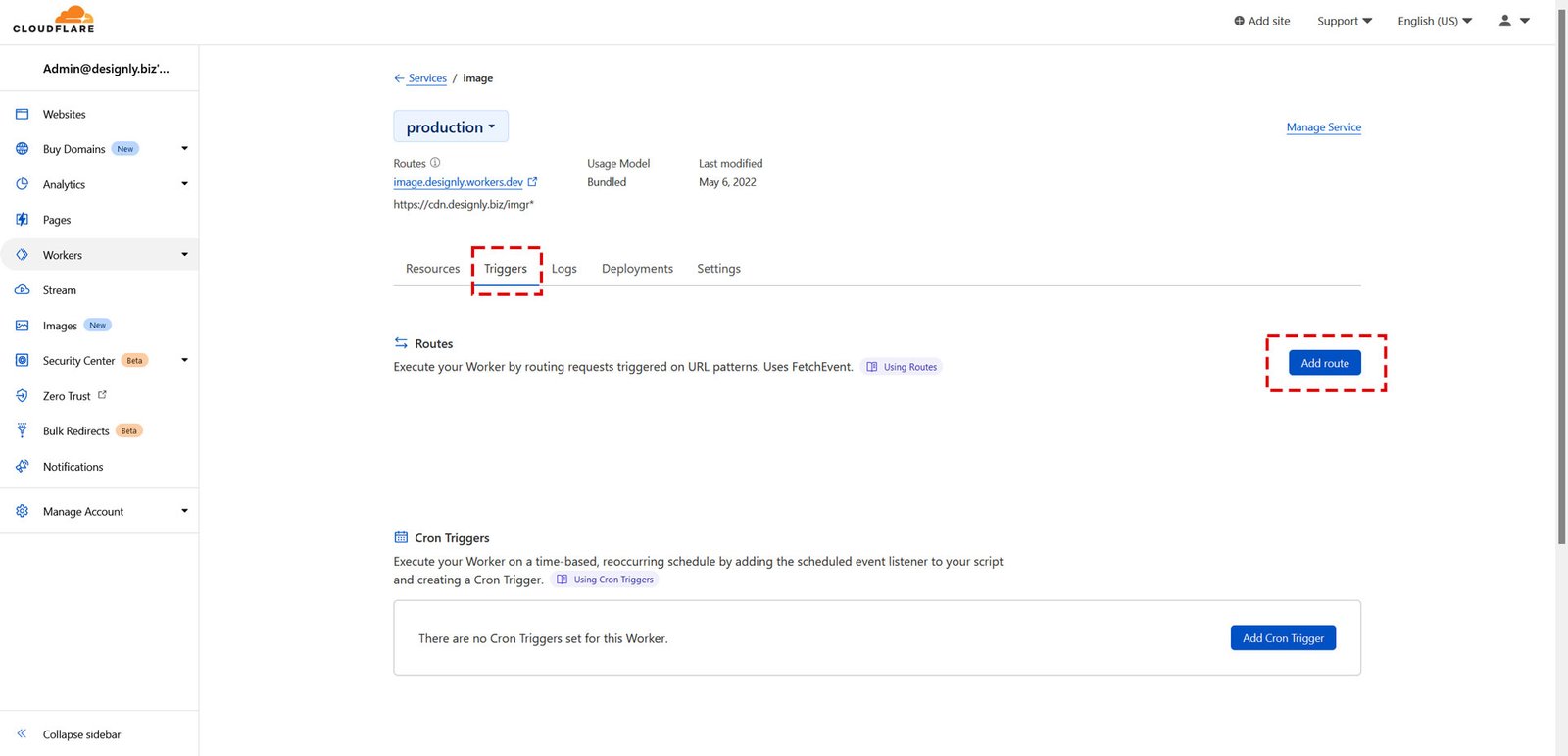This screenshot has height=756, width=1568.
Task: Click the page vertical scrollbar
Action: tap(1561, 294)
